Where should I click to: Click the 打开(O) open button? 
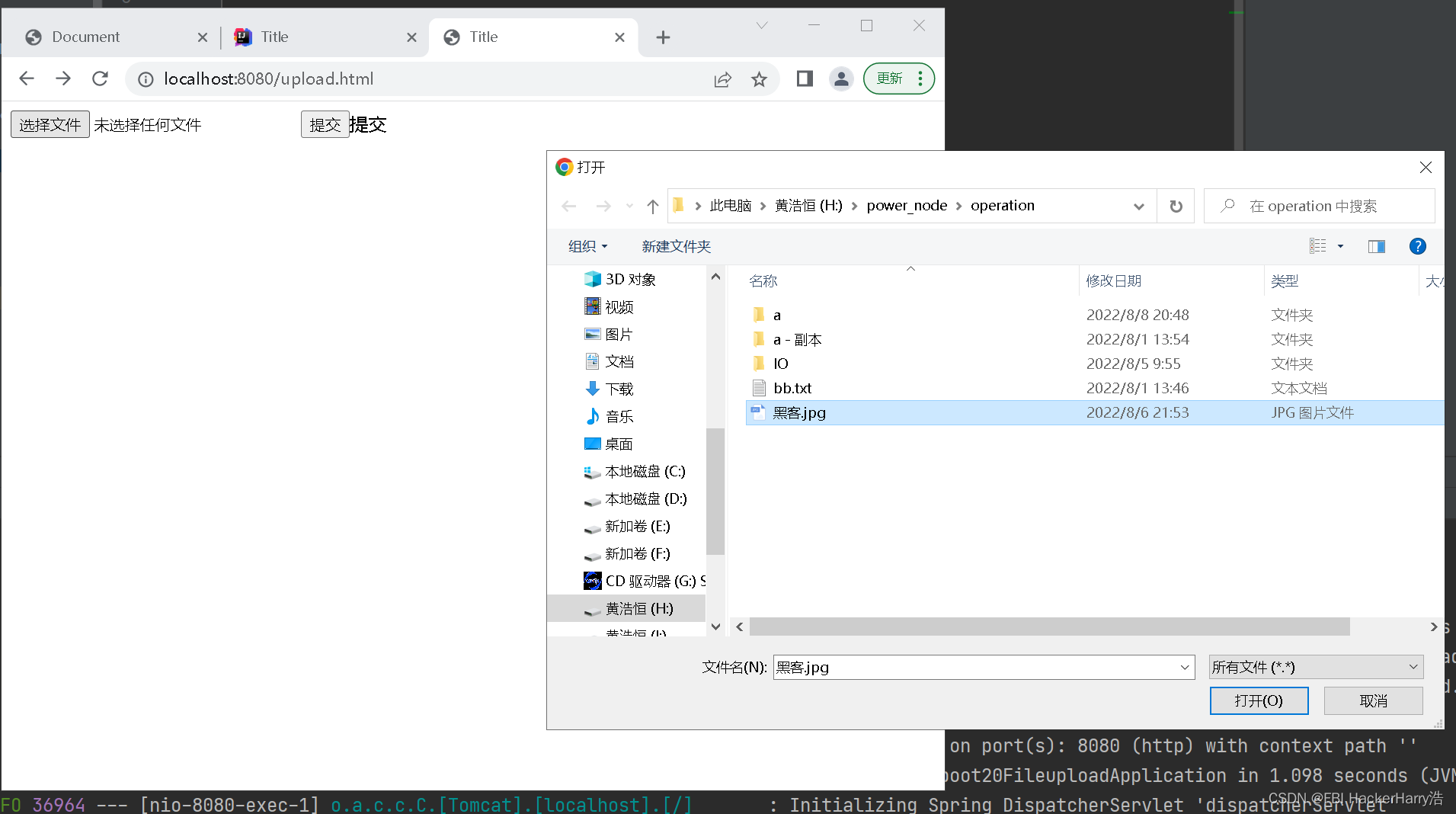(1259, 701)
